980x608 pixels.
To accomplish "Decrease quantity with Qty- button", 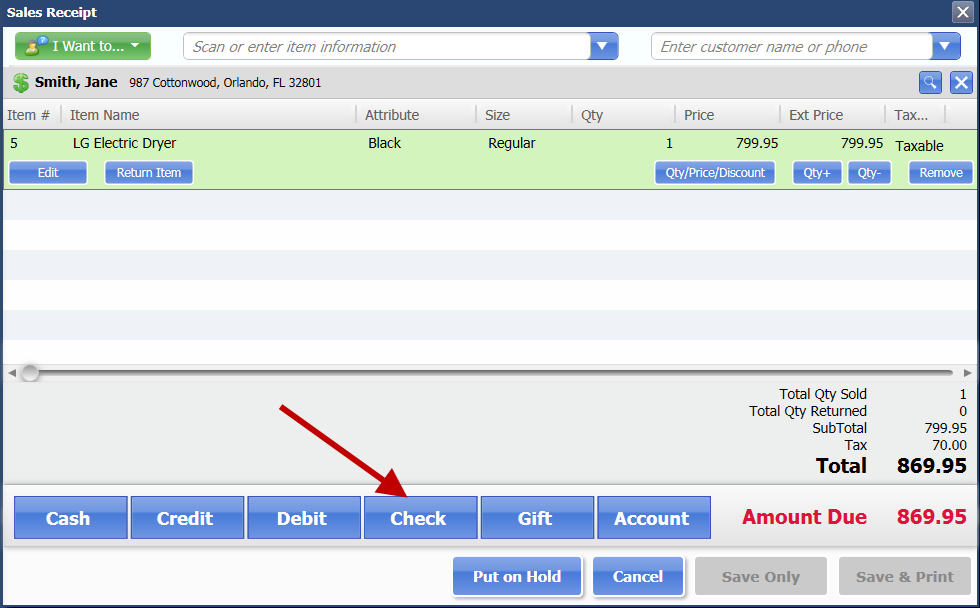I will (869, 172).
